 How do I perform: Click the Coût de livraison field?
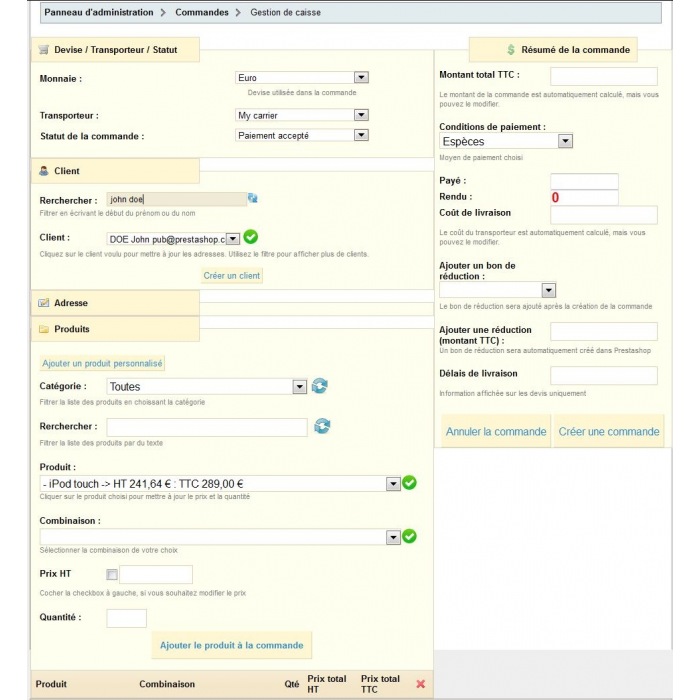(604, 215)
